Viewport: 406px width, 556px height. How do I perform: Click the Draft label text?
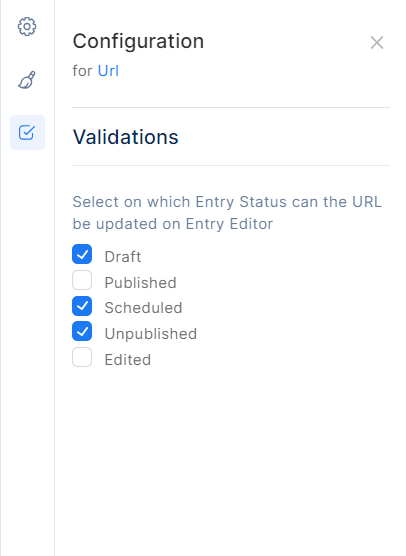click(x=123, y=257)
